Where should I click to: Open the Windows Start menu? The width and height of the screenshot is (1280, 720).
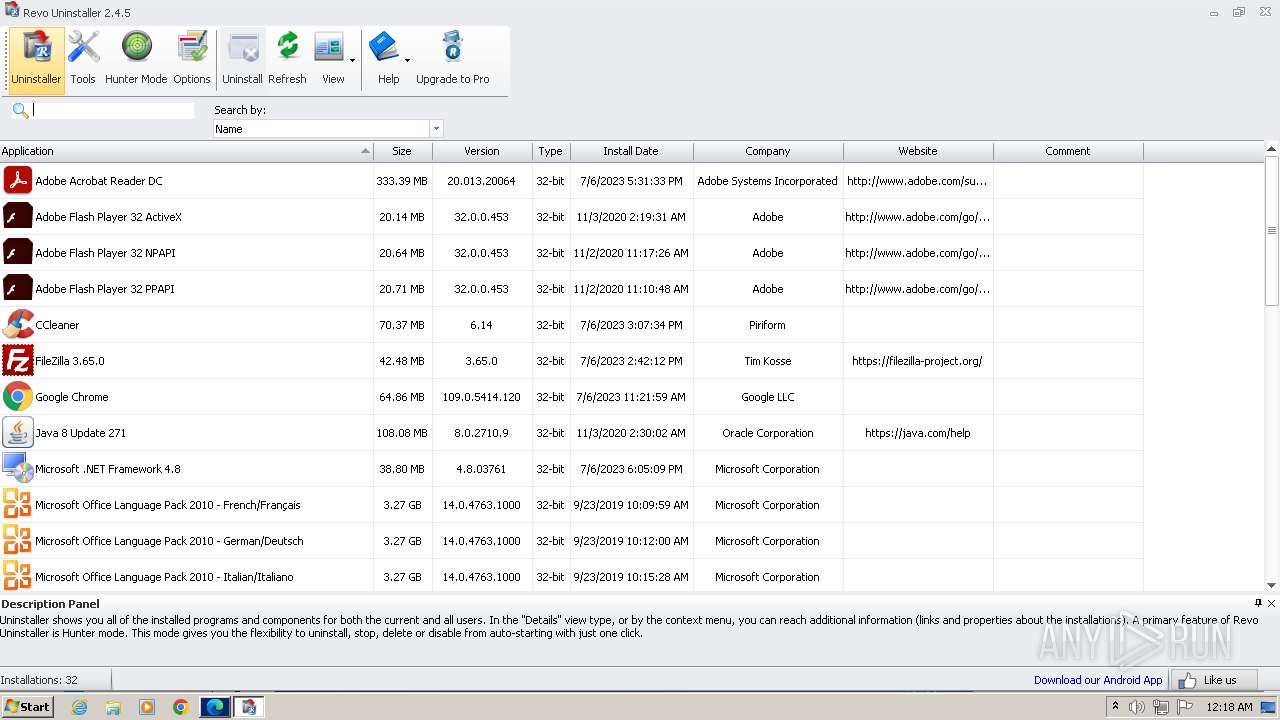pyautogui.click(x=27, y=706)
